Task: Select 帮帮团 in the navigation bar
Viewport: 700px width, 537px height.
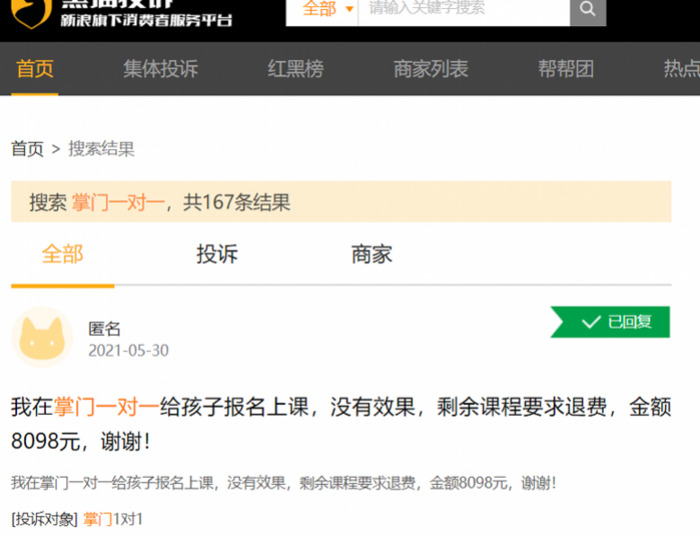Action: coord(566,69)
